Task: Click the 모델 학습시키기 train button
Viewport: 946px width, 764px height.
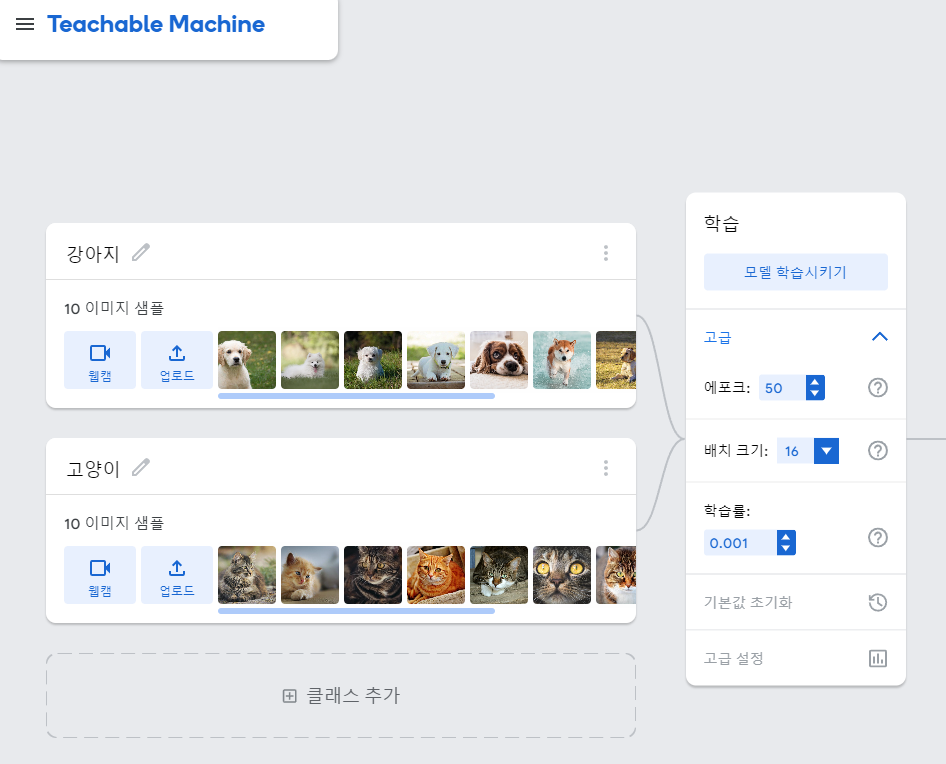Action: (796, 272)
